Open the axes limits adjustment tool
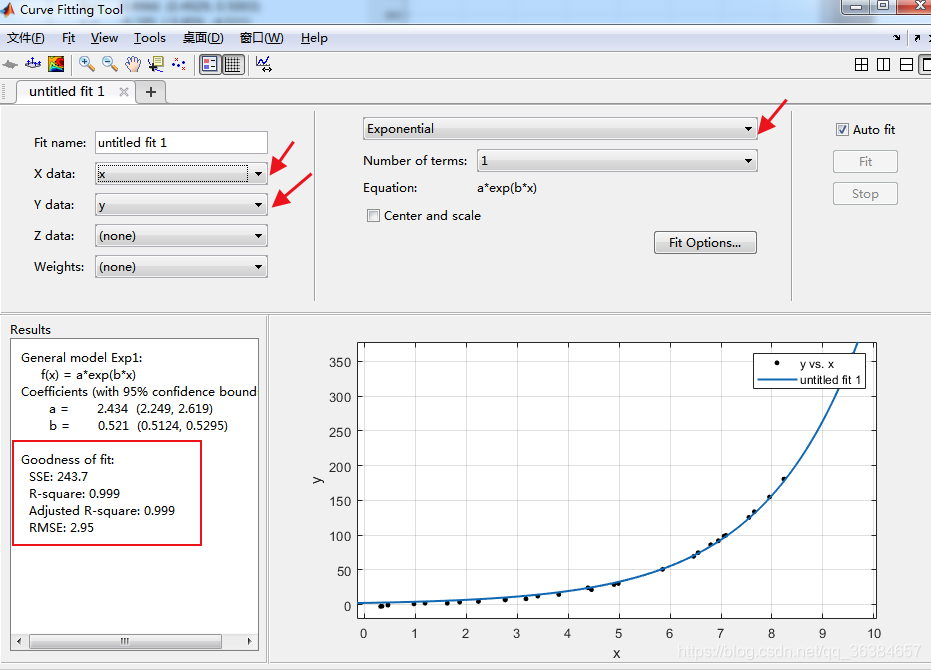This screenshot has width=931, height=670. coord(264,64)
